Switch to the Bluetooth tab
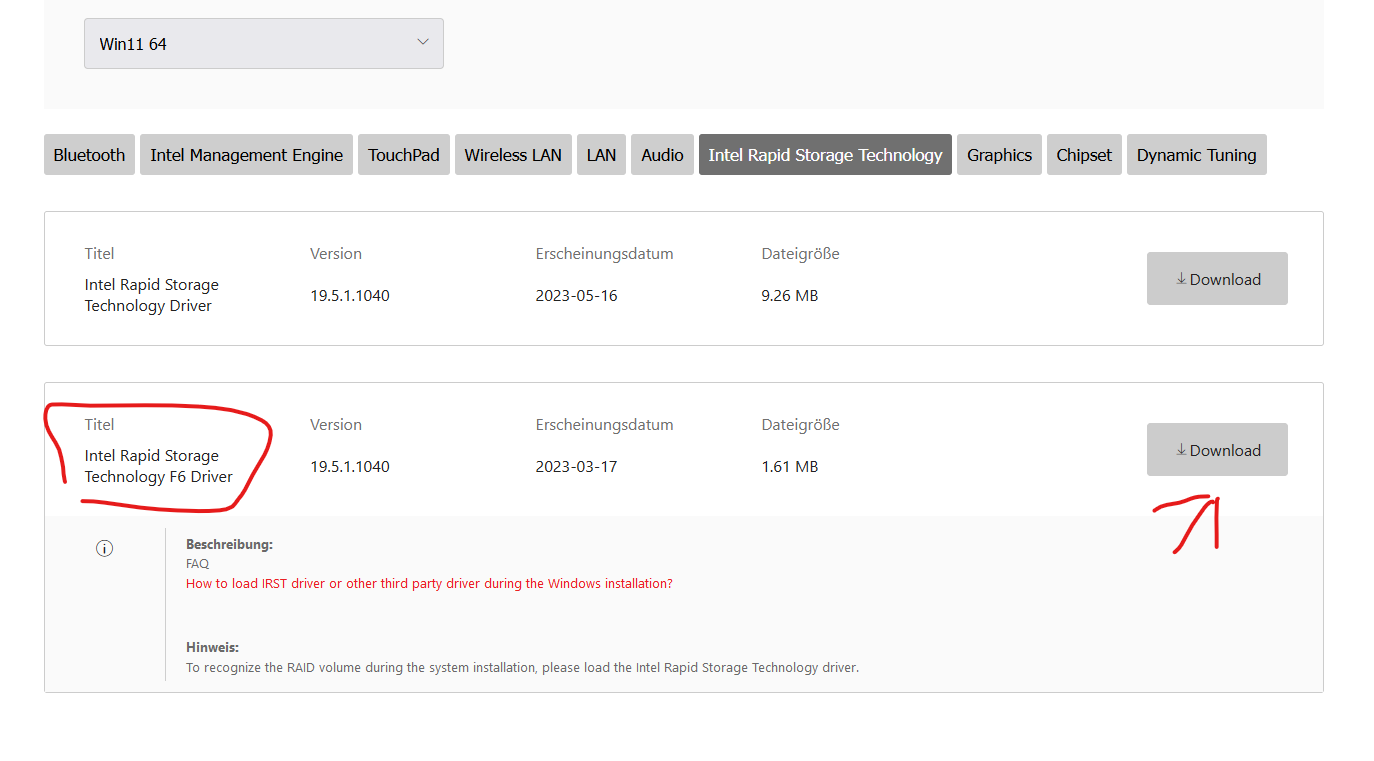1374x761 pixels. [89, 155]
